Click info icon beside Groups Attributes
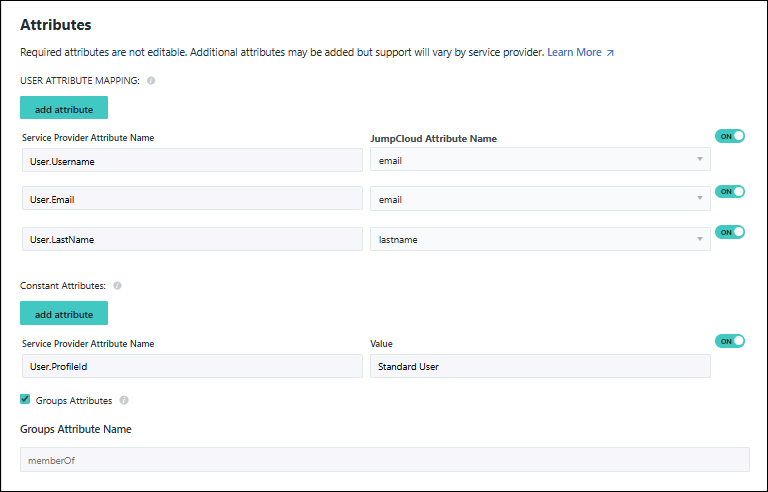This screenshot has height=492, width=768. 124,400
